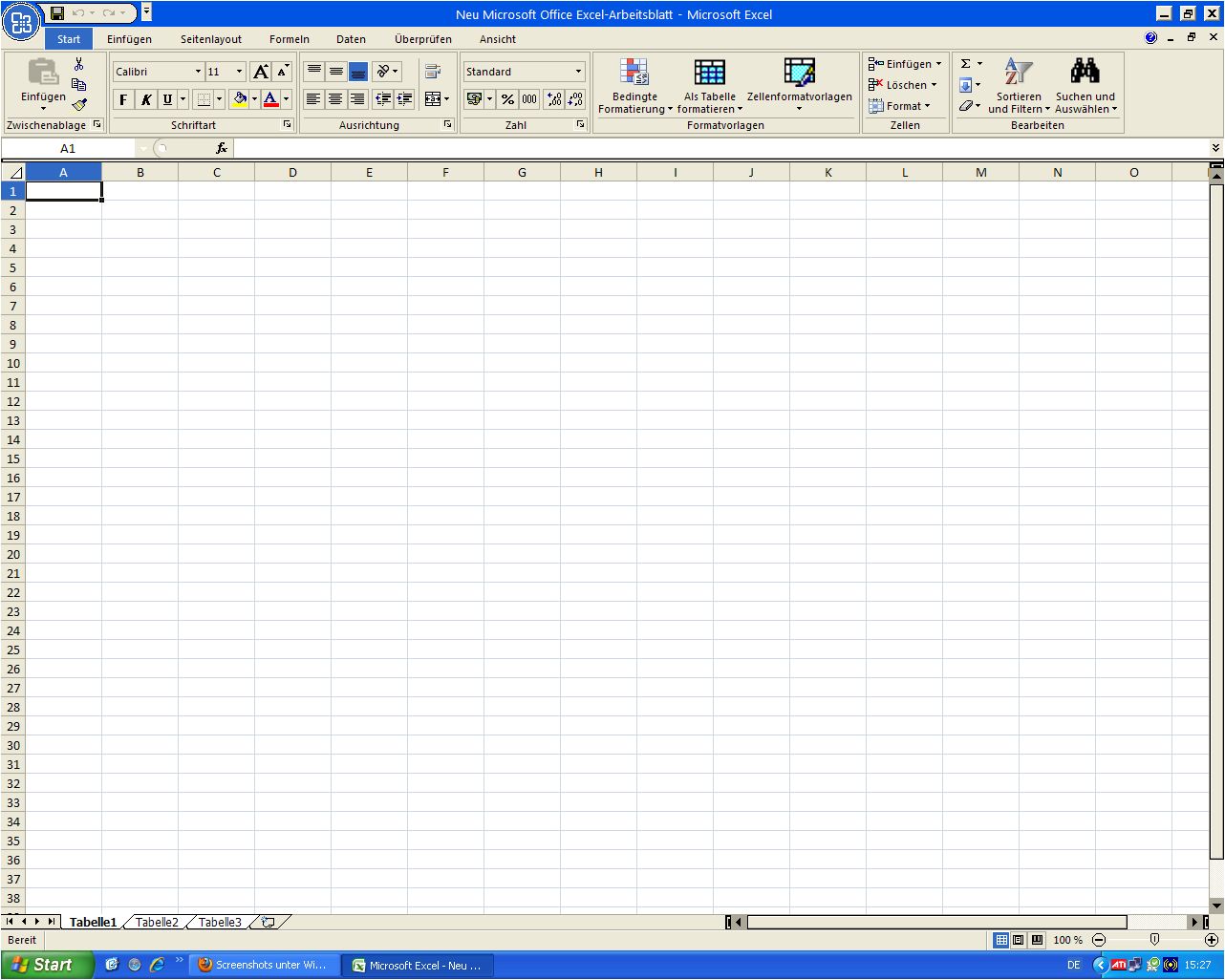The image size is (1225, 980).
Task: Save the workbook via quick access toolbar
Action: pos(57,13)
